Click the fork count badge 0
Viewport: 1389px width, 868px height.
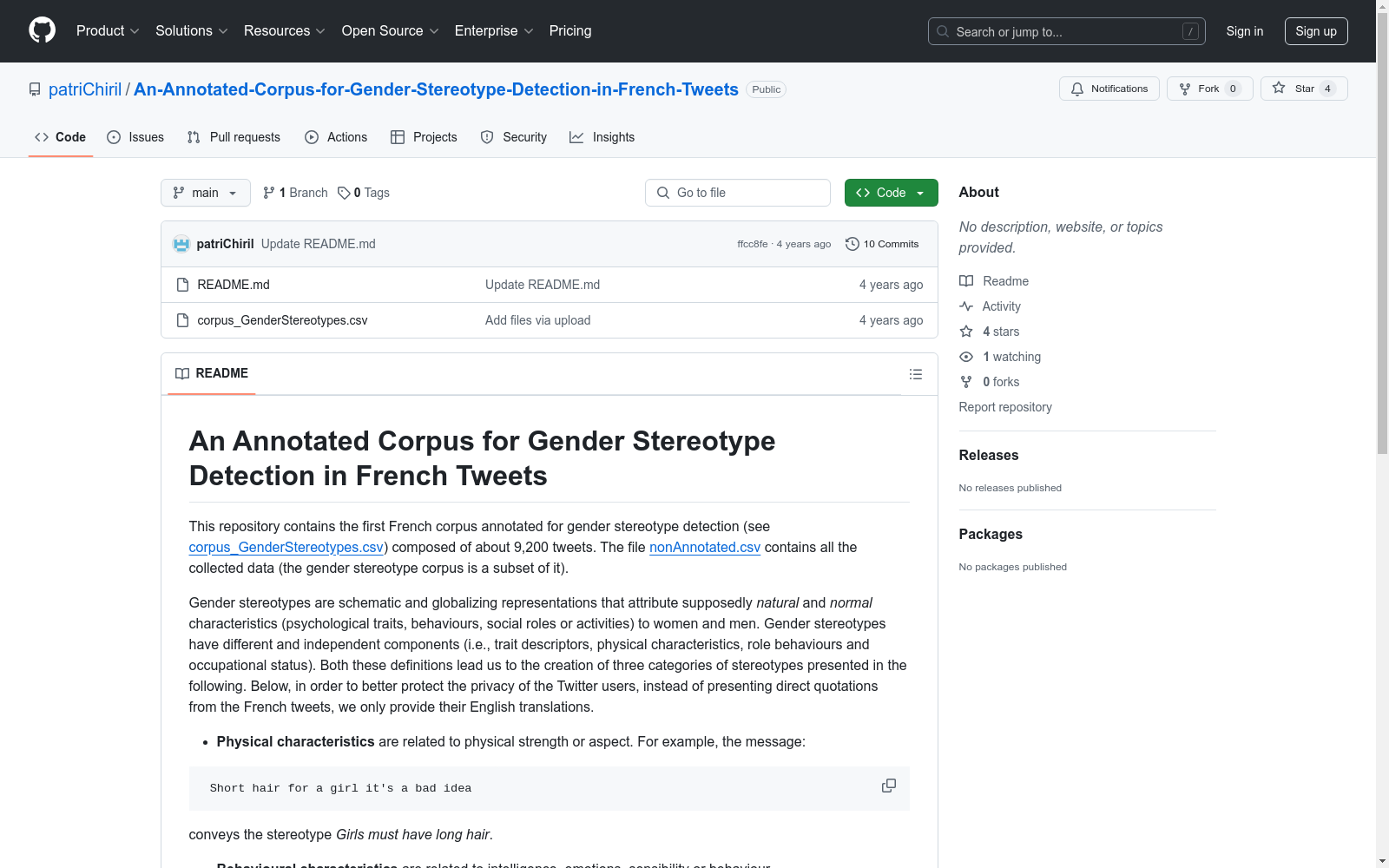(x=1233, y=89)
